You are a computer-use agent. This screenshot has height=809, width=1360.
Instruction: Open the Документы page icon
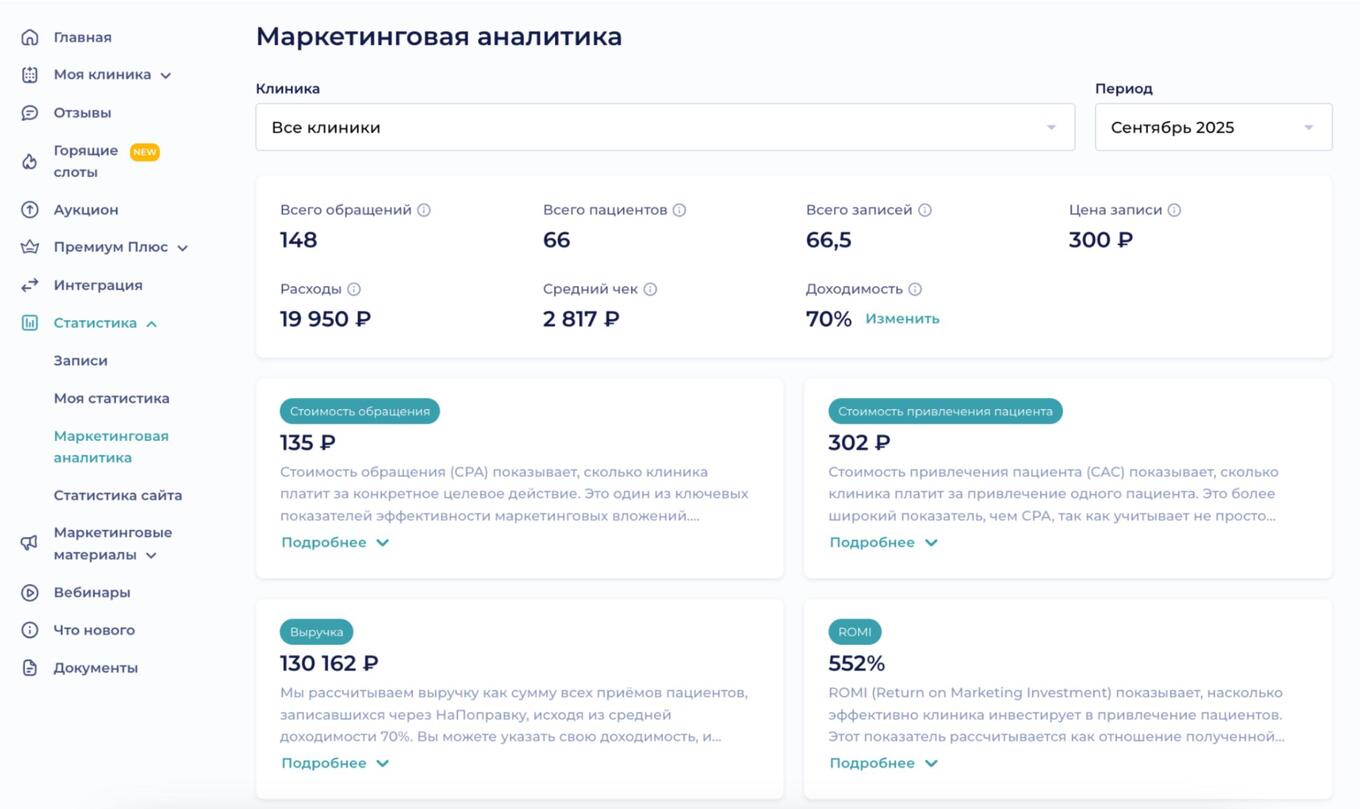tap(27, 667)
